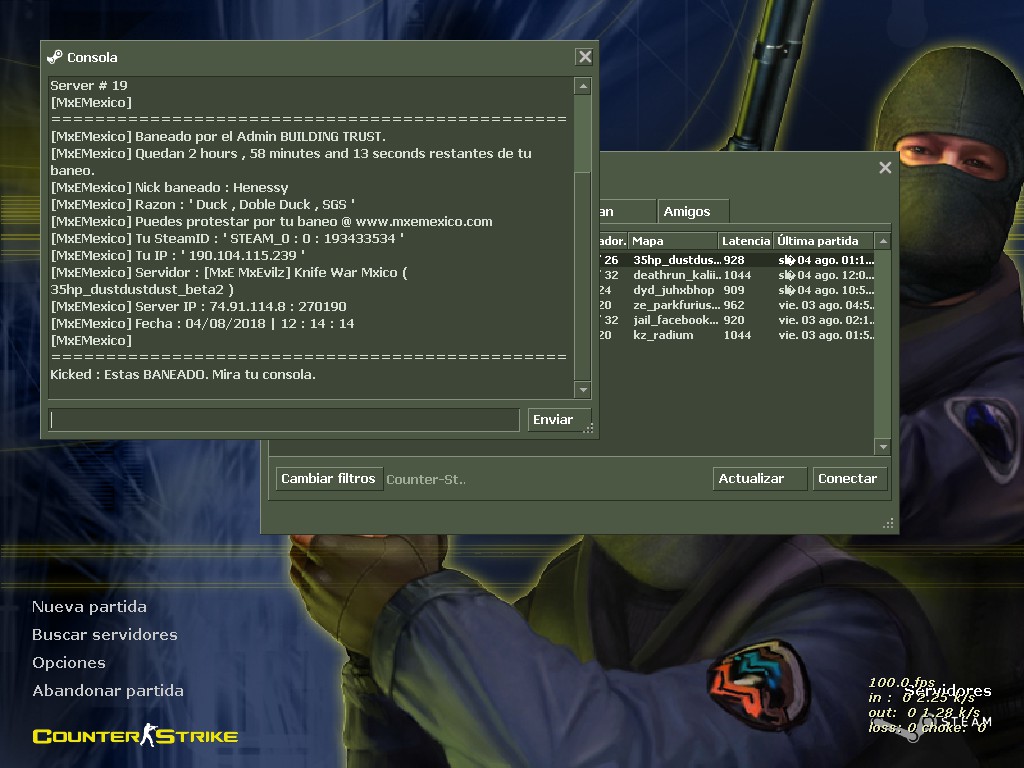Image resolution: width=1024 pixels, height=768 pixels.
Task: Switch to the Amigos tab
Action: (693, 211)
